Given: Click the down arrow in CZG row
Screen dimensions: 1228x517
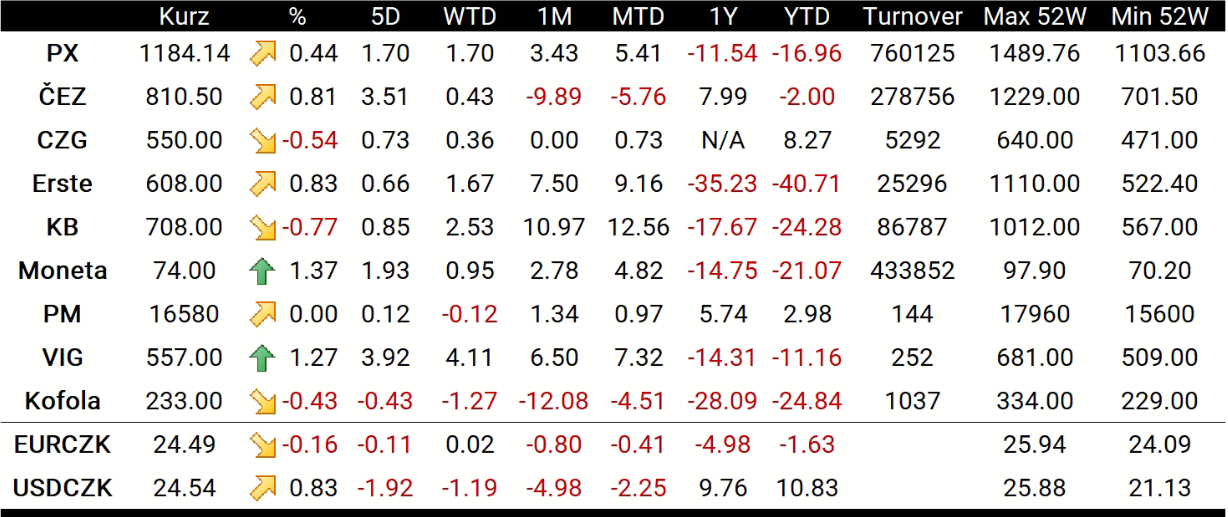Looking at the screenshot, I should 264,141.
